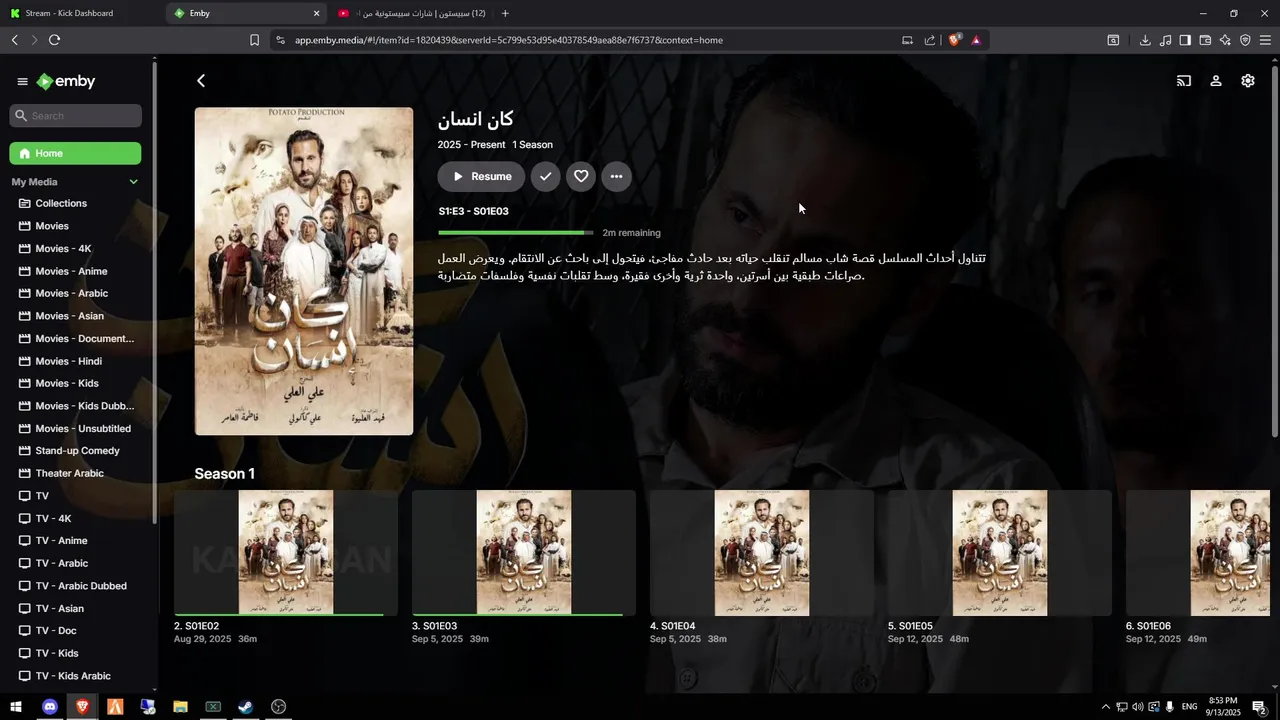Open File Explorer from the taskbar
This screenshot has width=1280, height=720.
coord(180,706)
